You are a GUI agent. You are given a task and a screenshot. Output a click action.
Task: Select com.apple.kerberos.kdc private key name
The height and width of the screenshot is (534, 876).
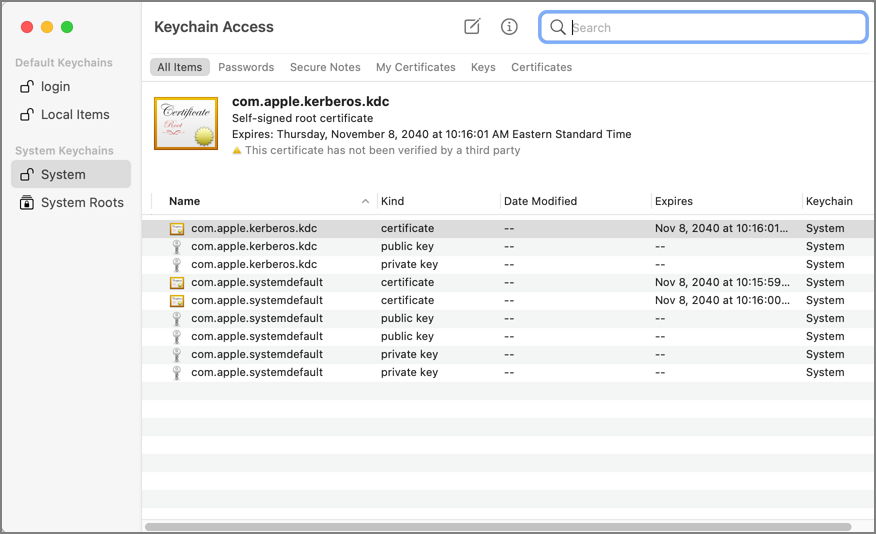pos(254,264)
